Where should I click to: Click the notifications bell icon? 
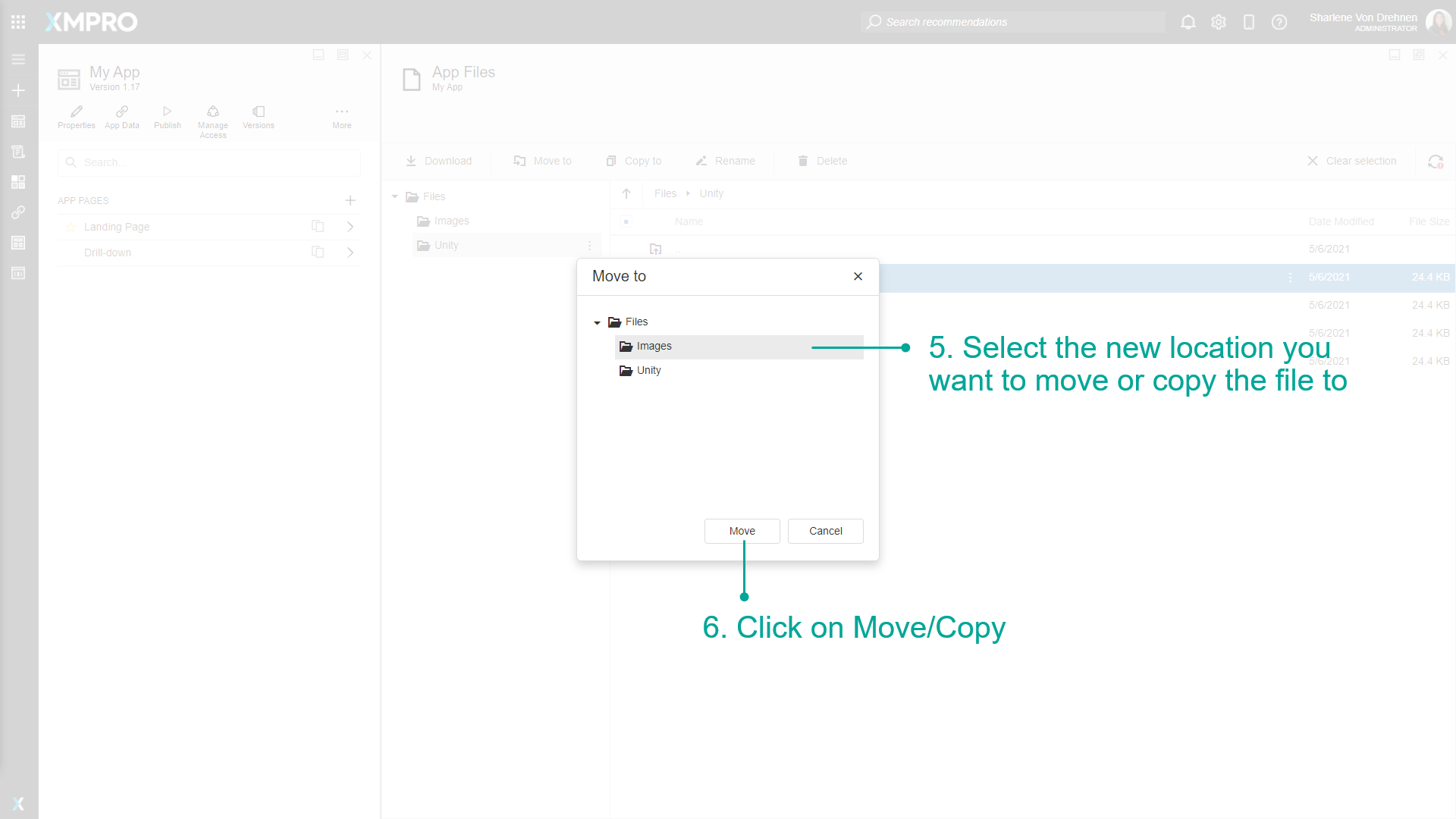click(1188, 22)
